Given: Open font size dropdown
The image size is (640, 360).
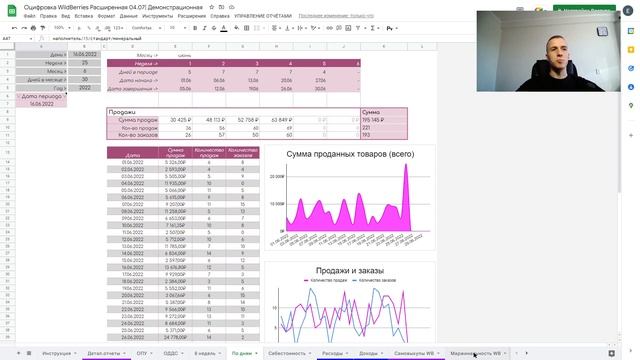Looking at the screenshot, I should (x=178, y=28).
